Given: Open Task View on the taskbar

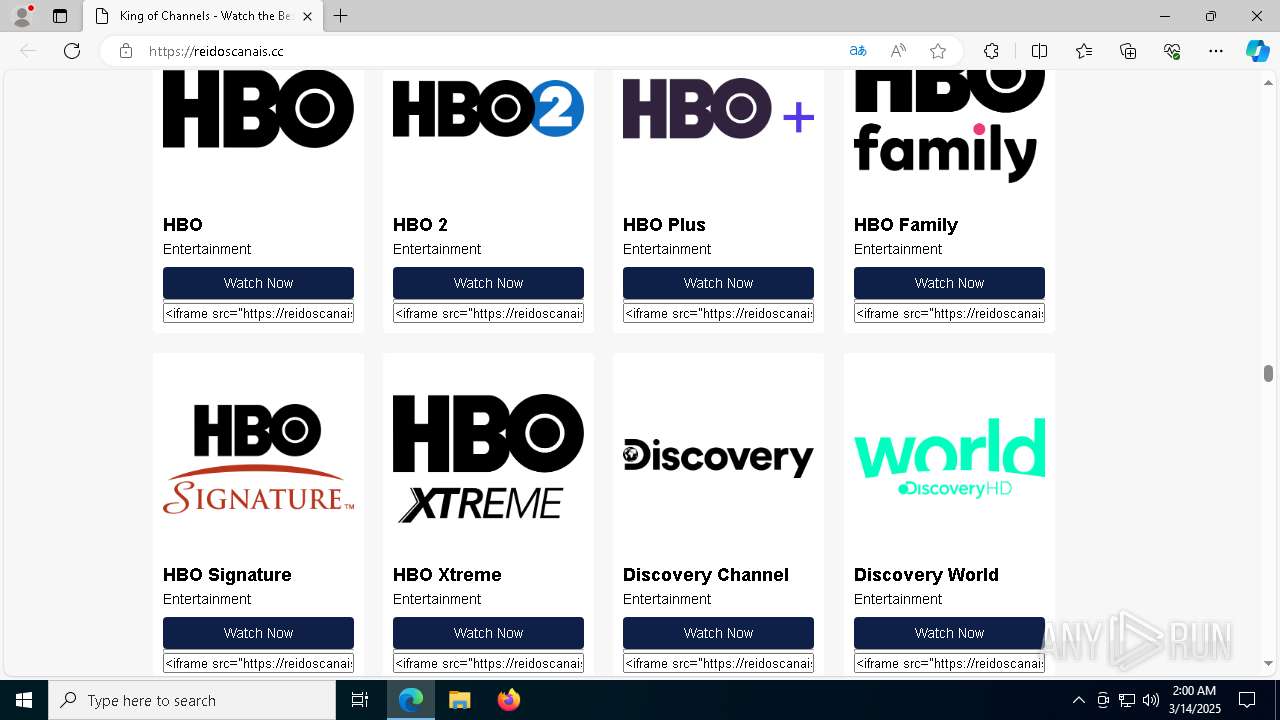Looking at the screenshot, I should pyautogui.click(x=360, y=700).
